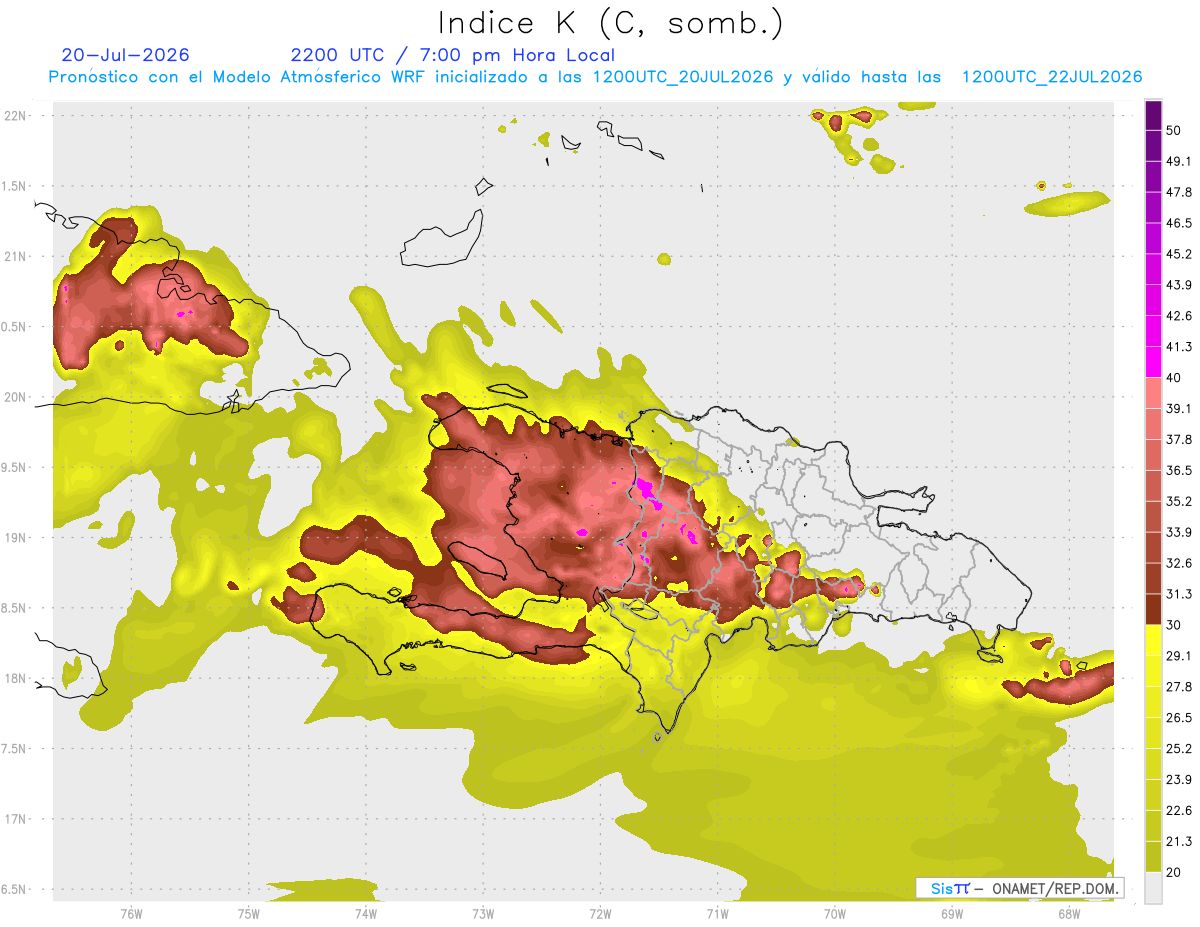1200x927 pixels.
Task: Click the bright yellow swatch between 29.1 and 30
Action: coord(1153,641)
